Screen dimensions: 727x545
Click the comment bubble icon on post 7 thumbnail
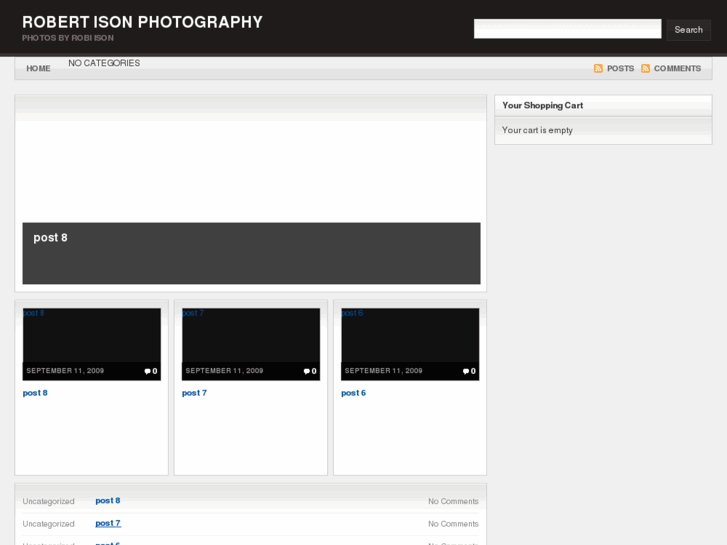pyautogui.click(x=306, y=371)
